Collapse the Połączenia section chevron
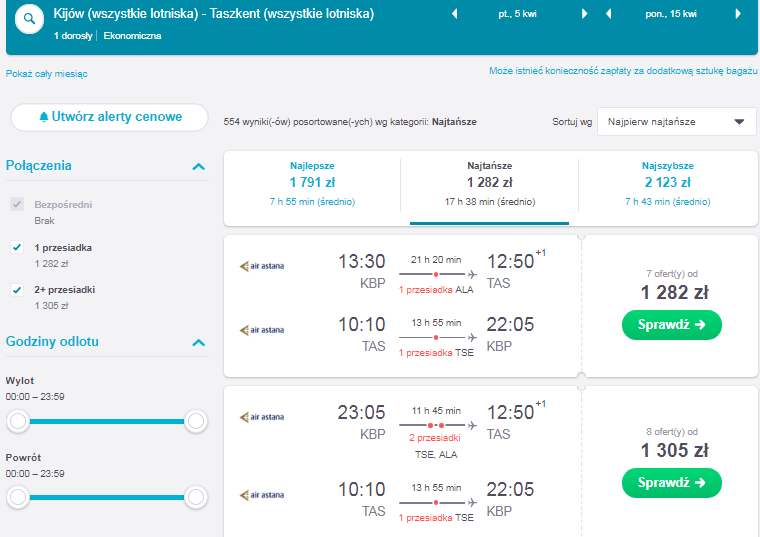The width and height of the screenshot is (760, 537). (x=199, y=167)
